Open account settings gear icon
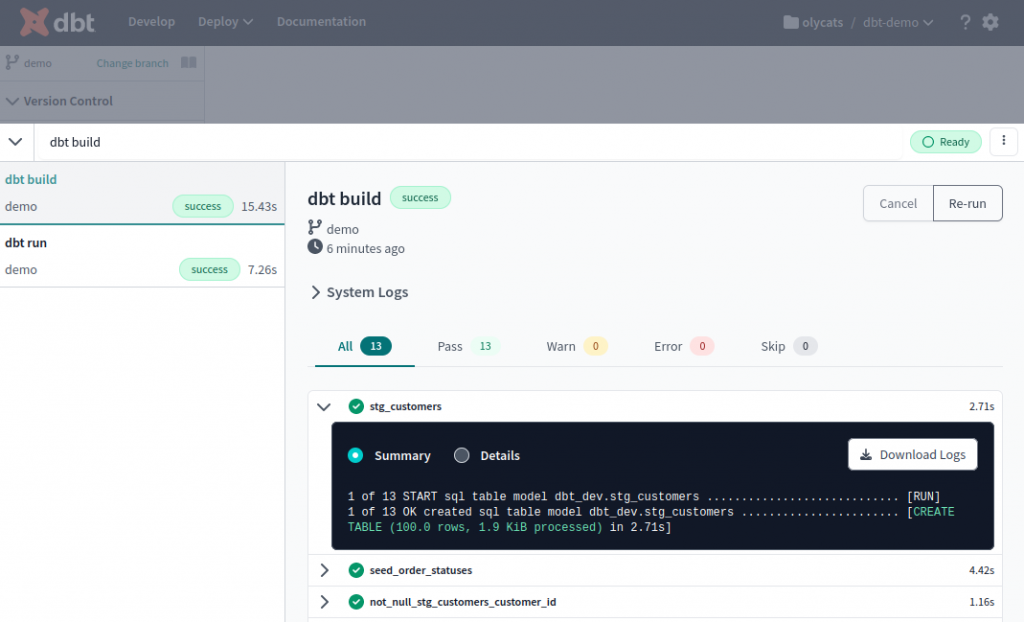 [x=991, y=22]
